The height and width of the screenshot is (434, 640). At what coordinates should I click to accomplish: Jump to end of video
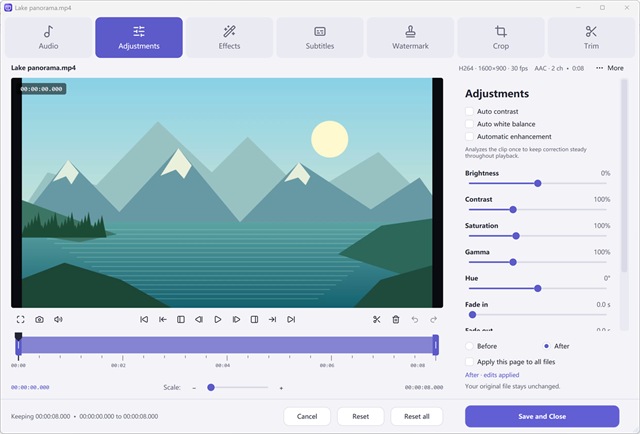(291, 319)
